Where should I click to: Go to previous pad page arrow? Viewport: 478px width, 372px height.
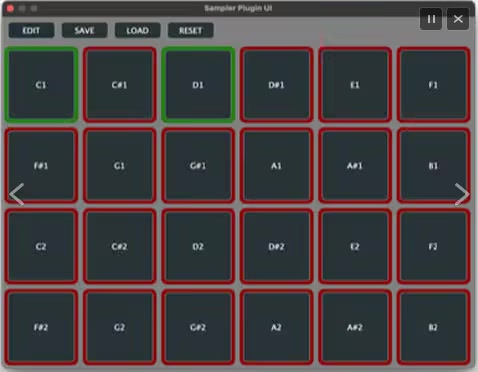point(17,194)
